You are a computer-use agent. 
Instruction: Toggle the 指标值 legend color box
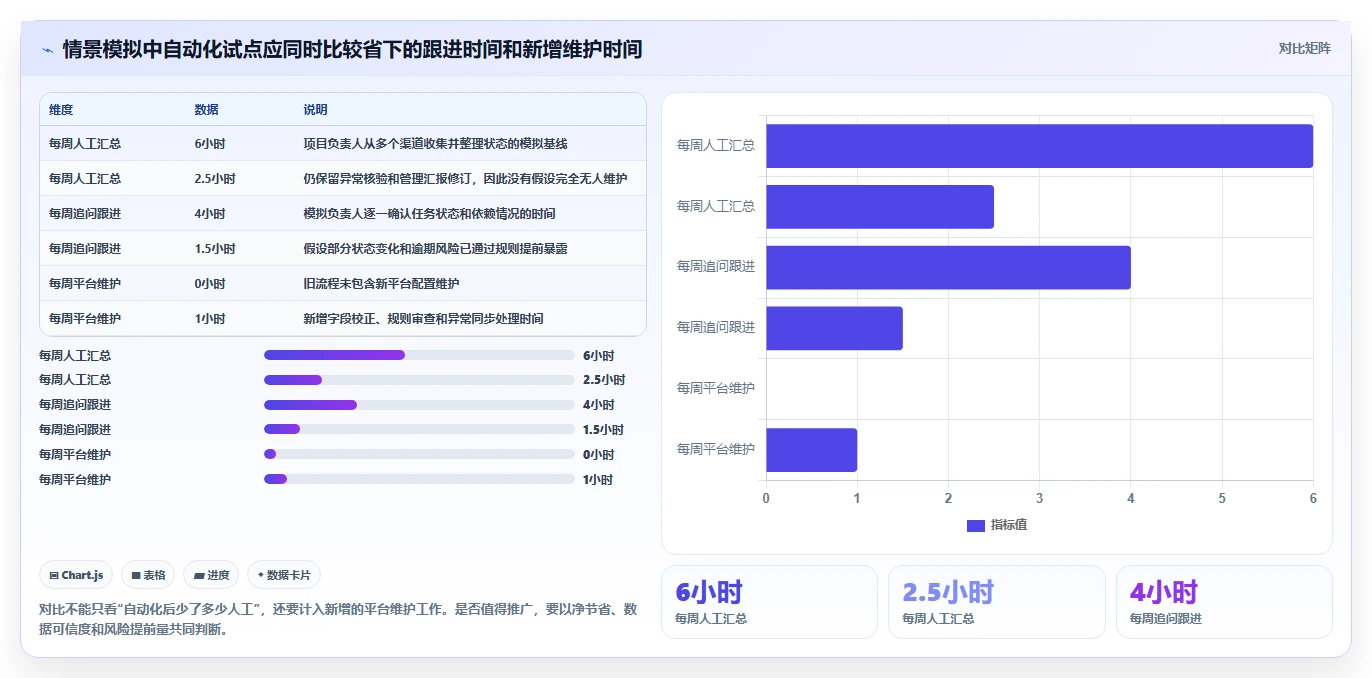tap(976, 525)
